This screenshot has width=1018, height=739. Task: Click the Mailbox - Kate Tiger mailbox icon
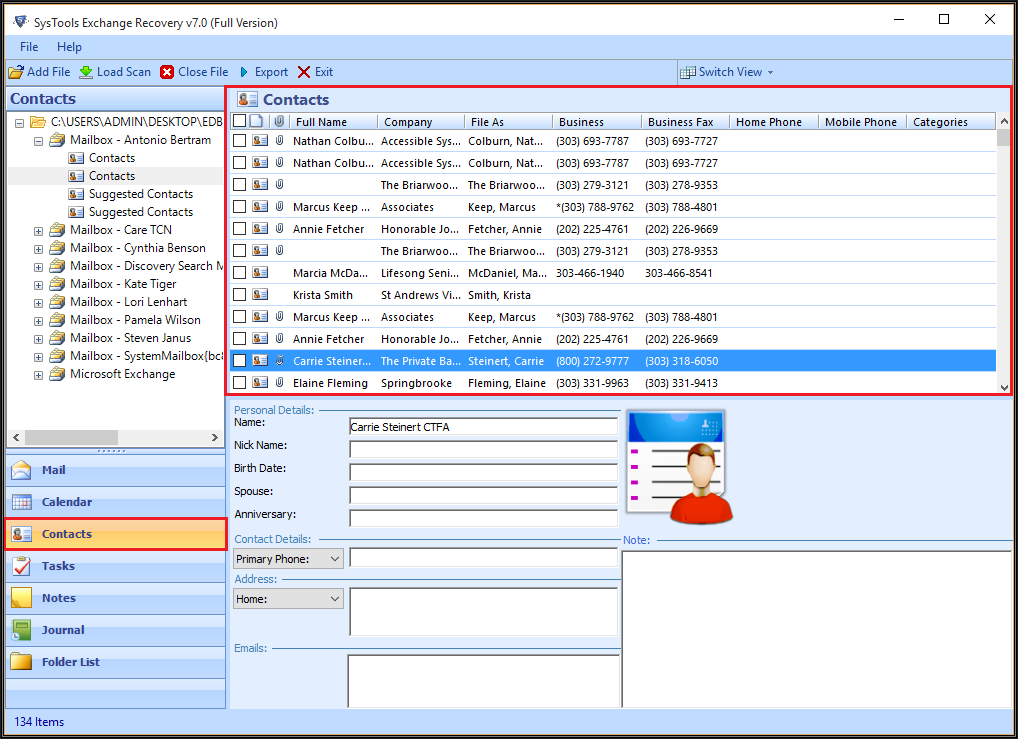point(58,284)
